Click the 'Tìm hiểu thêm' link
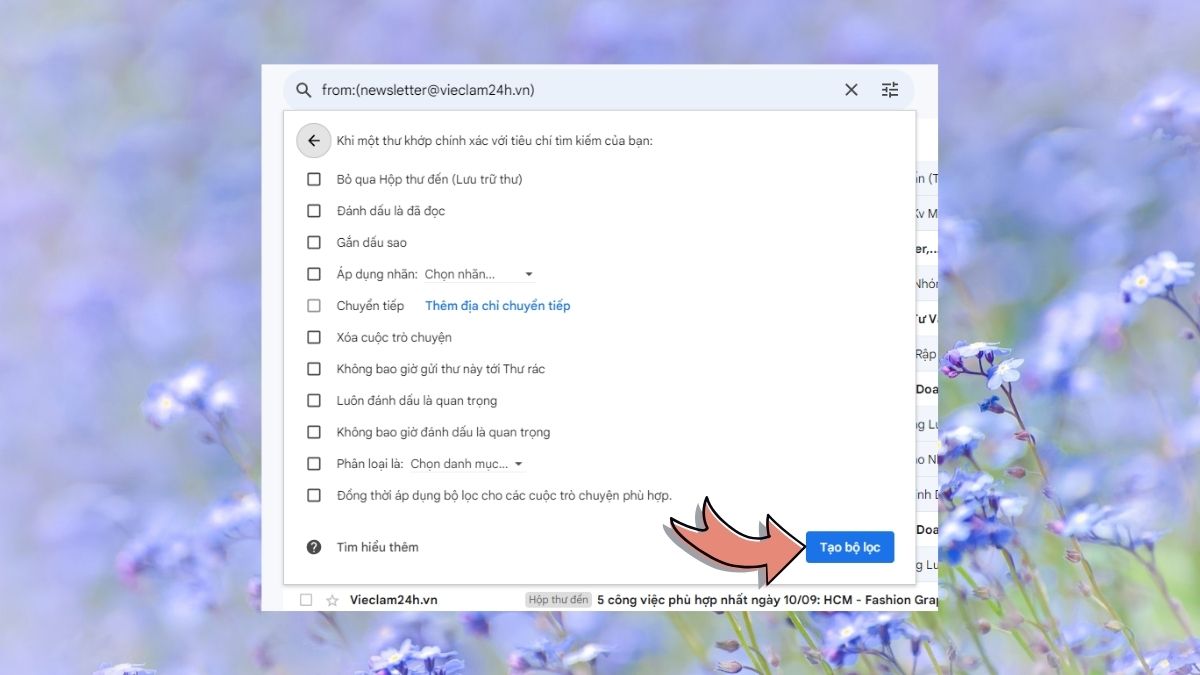Screen dimensions: 1200x675 click(x=377, y=547)
